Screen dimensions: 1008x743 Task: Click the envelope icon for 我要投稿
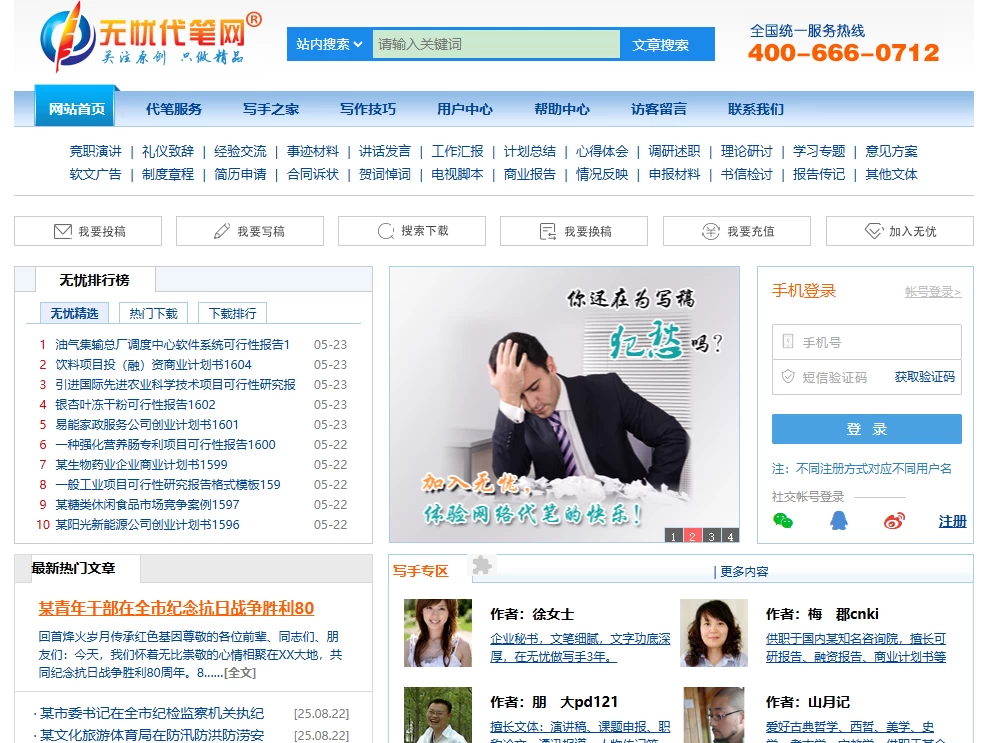tap(62, 231)
